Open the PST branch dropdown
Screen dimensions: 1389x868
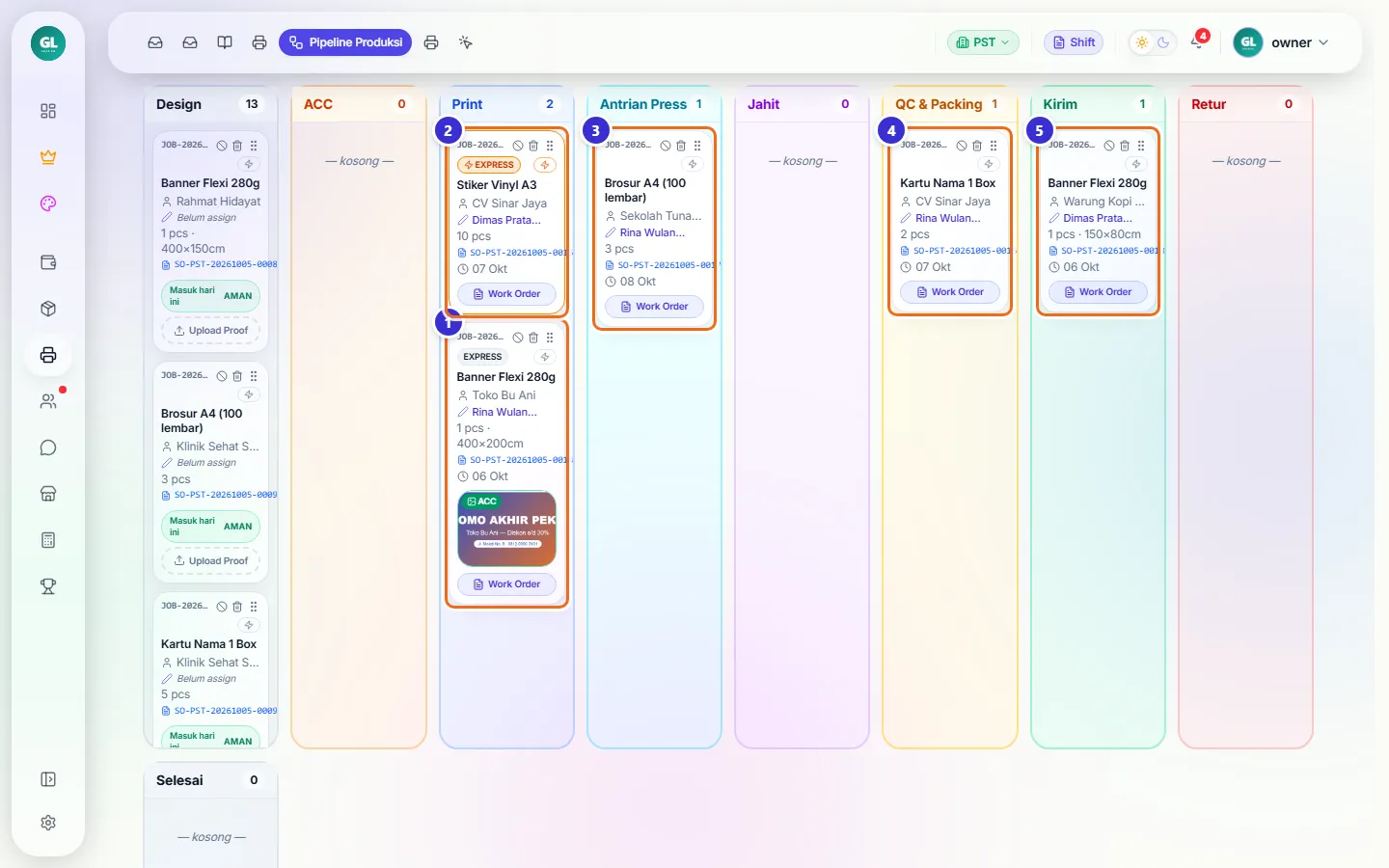[983, 42]
